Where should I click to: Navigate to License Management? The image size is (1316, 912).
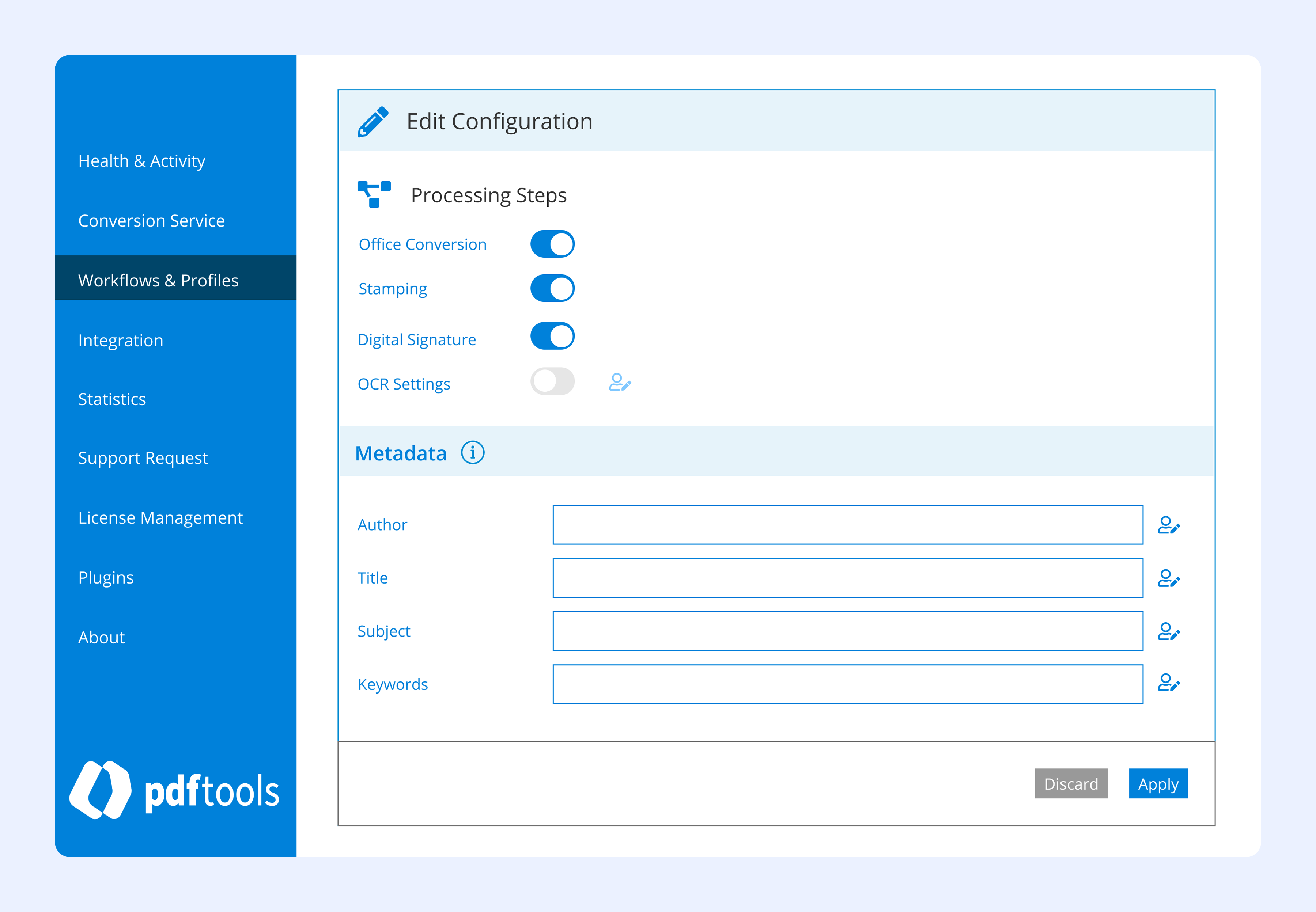pyautogui.click(x=160, y=518)
